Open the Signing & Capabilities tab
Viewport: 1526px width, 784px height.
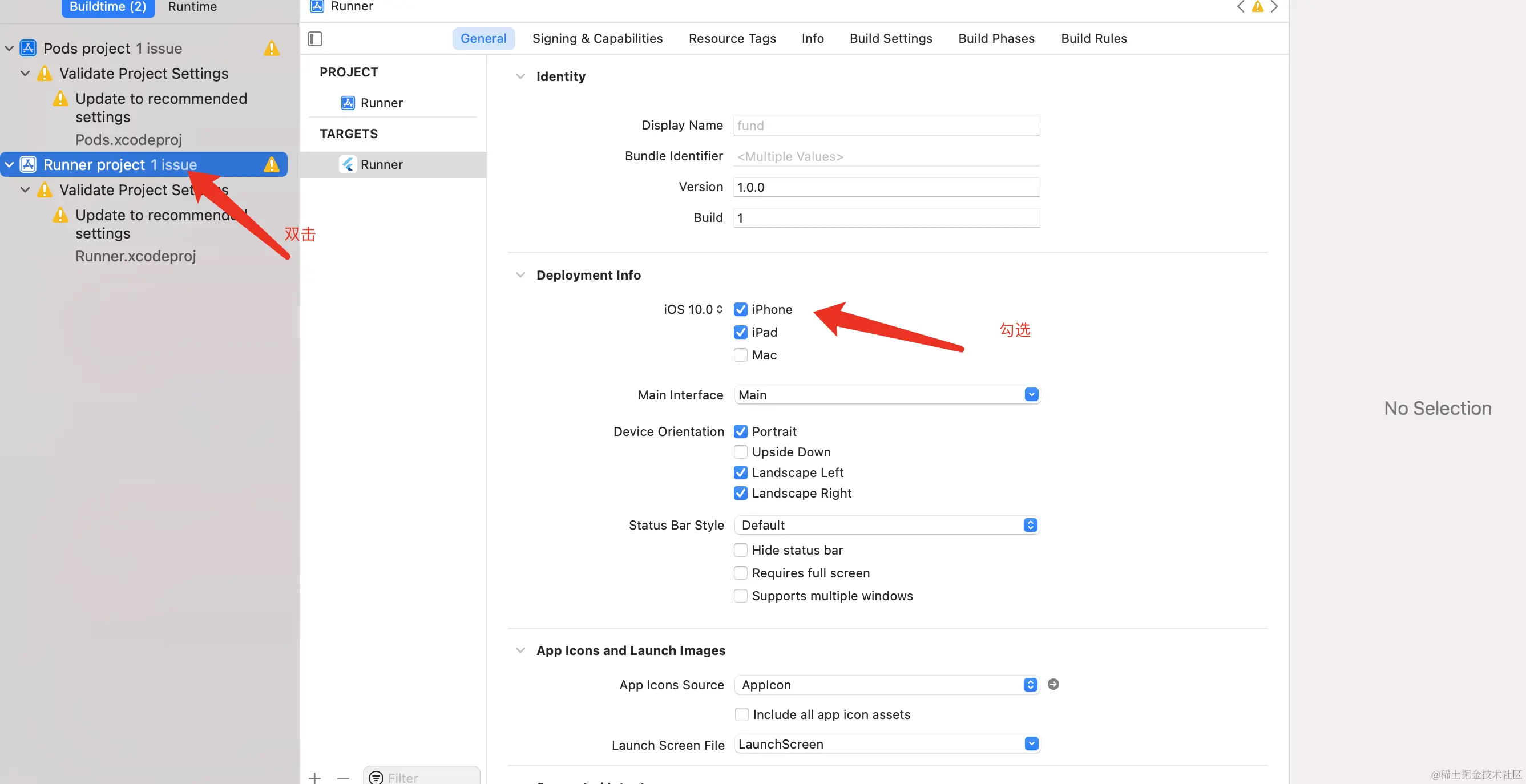[597, 38]
